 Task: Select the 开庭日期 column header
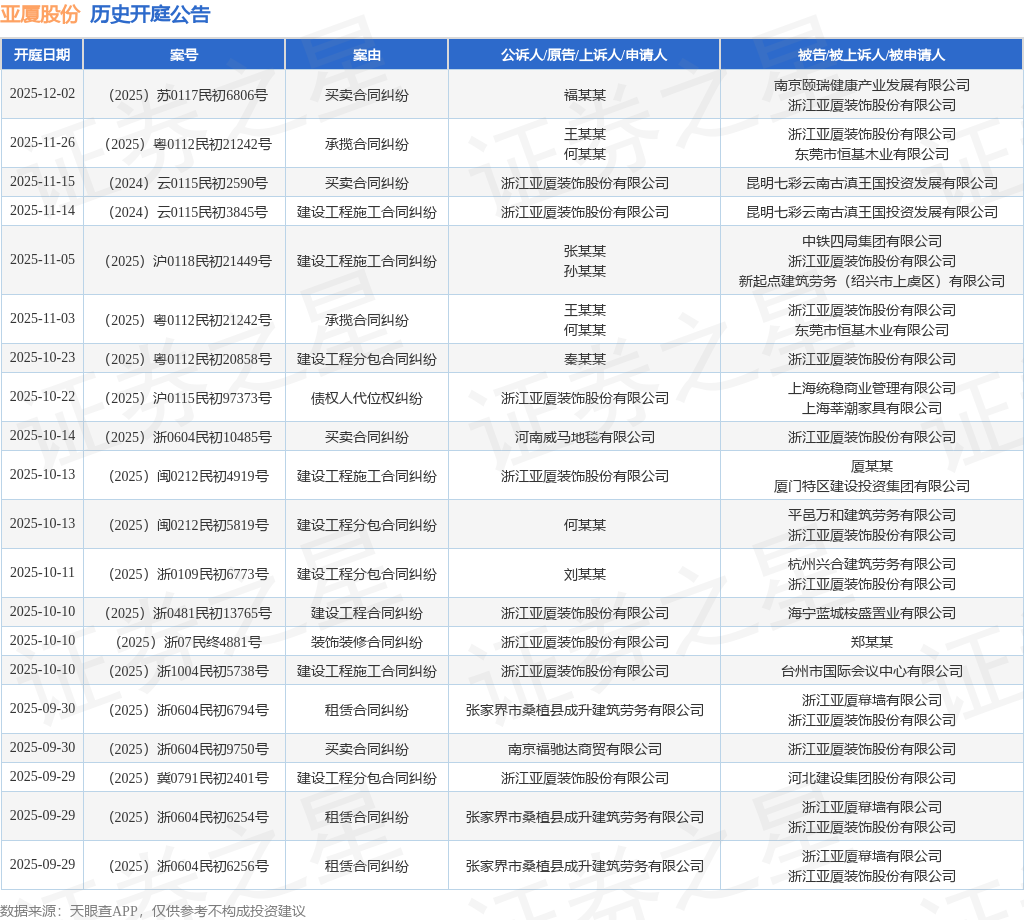[x=42, y=55]
